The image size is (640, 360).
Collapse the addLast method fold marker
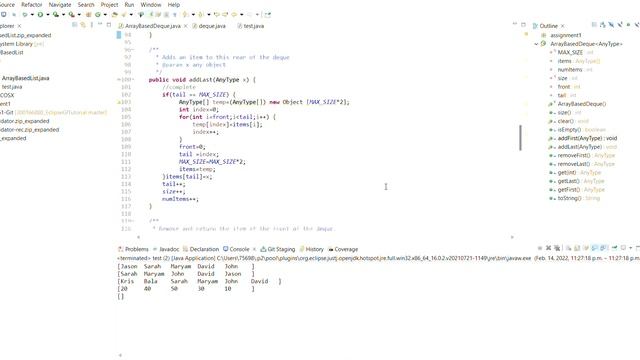[x=133, y=80]
